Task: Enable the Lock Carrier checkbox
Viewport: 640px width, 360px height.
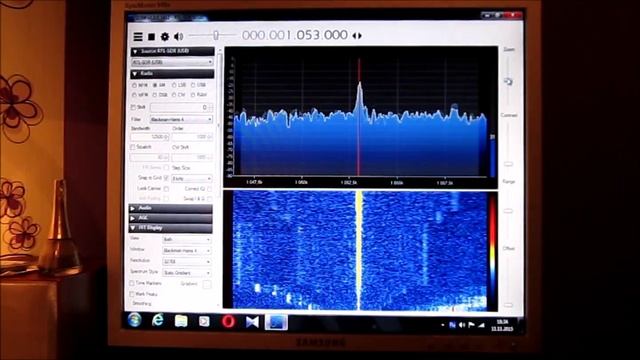Action: [166, 189]
